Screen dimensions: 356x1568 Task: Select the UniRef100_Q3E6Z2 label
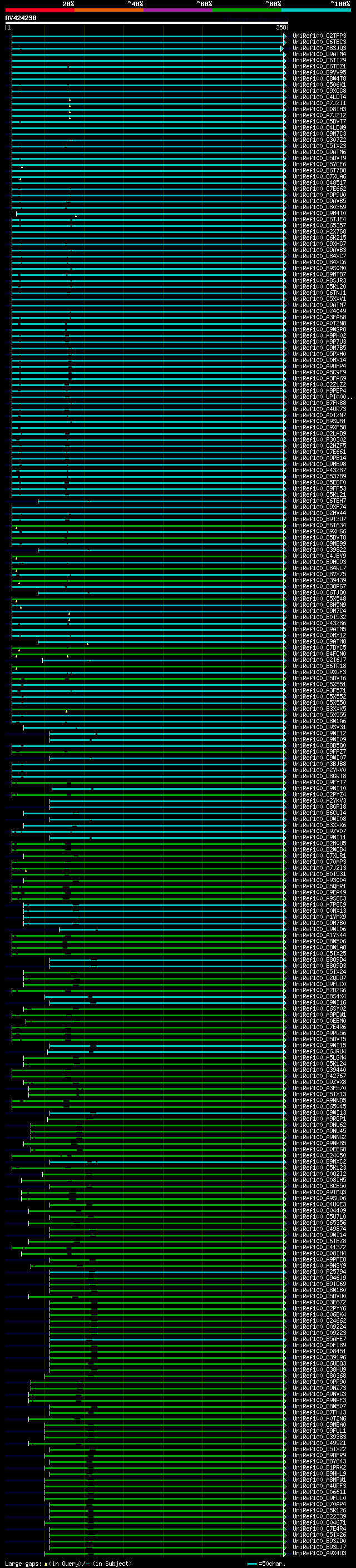click(x=319, y=1303)
